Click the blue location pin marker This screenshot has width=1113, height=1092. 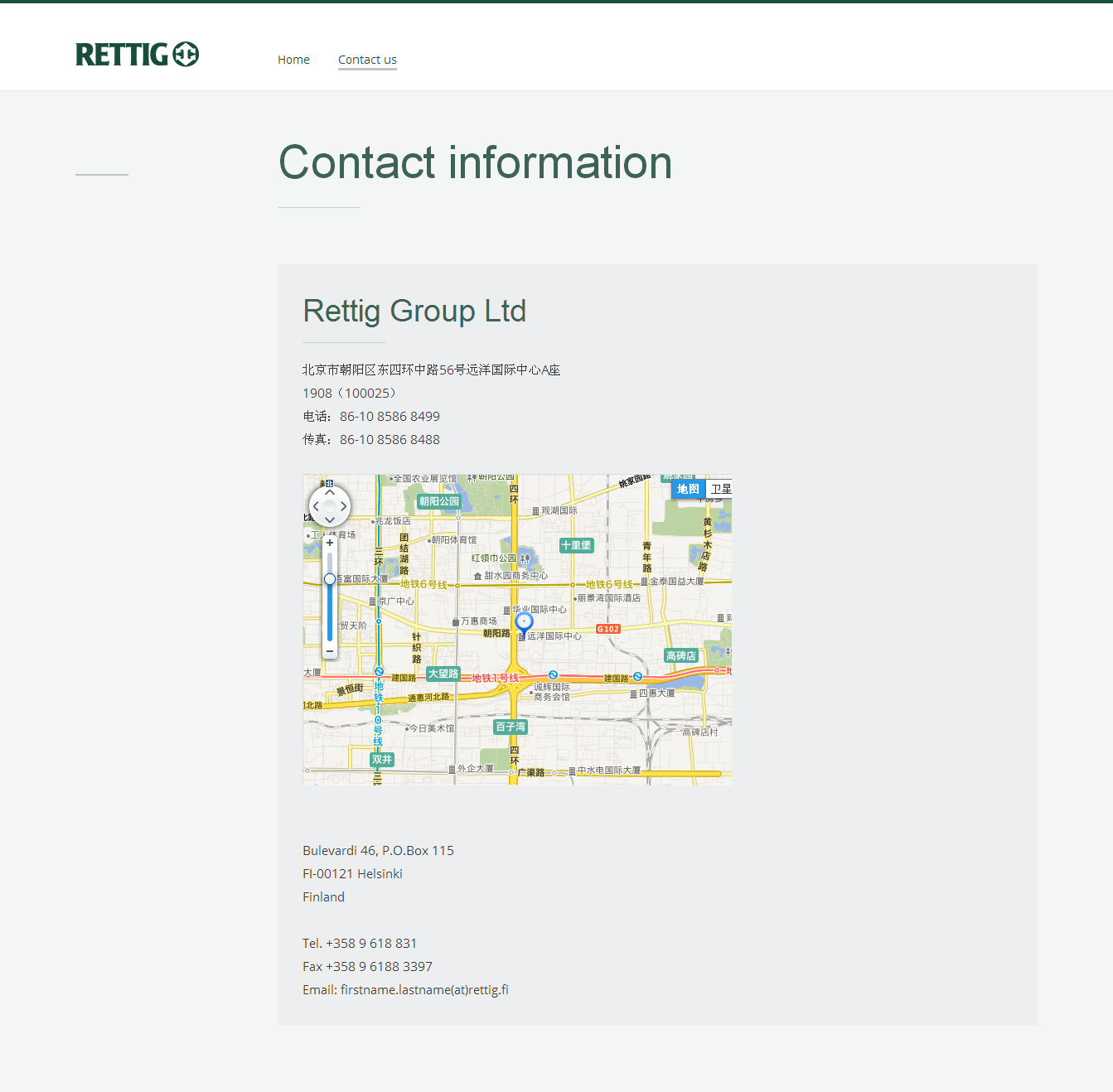[524, 623]
